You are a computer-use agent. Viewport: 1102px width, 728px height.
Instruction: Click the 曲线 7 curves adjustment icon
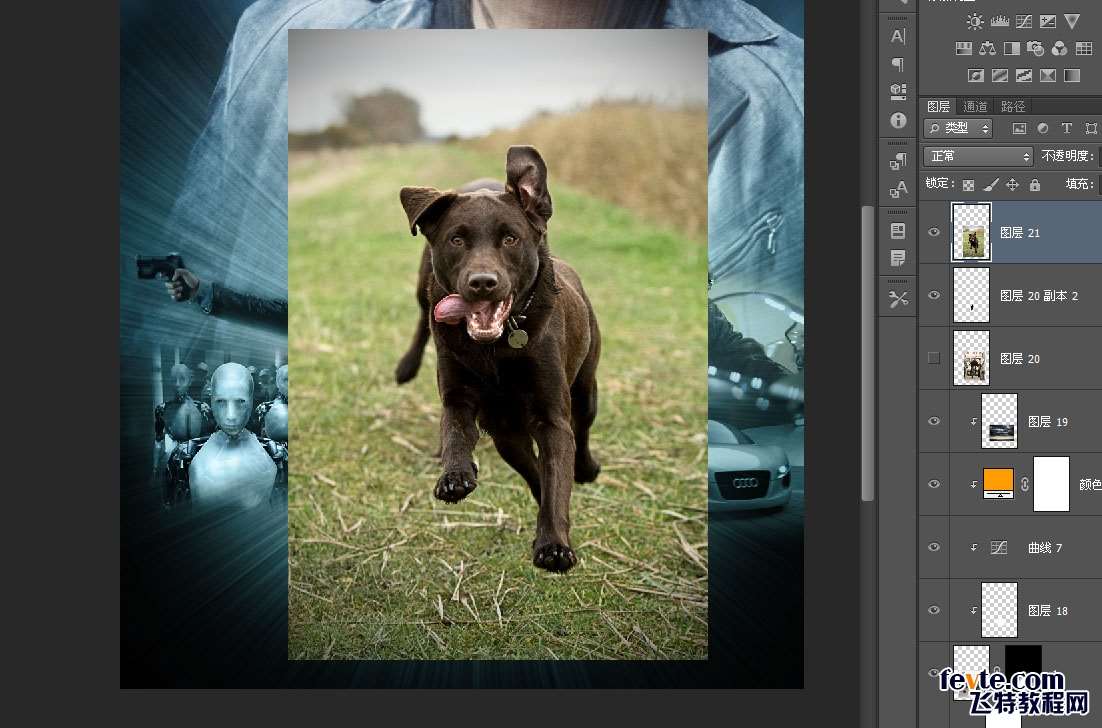pyautogui.click(x=999, y=547)
